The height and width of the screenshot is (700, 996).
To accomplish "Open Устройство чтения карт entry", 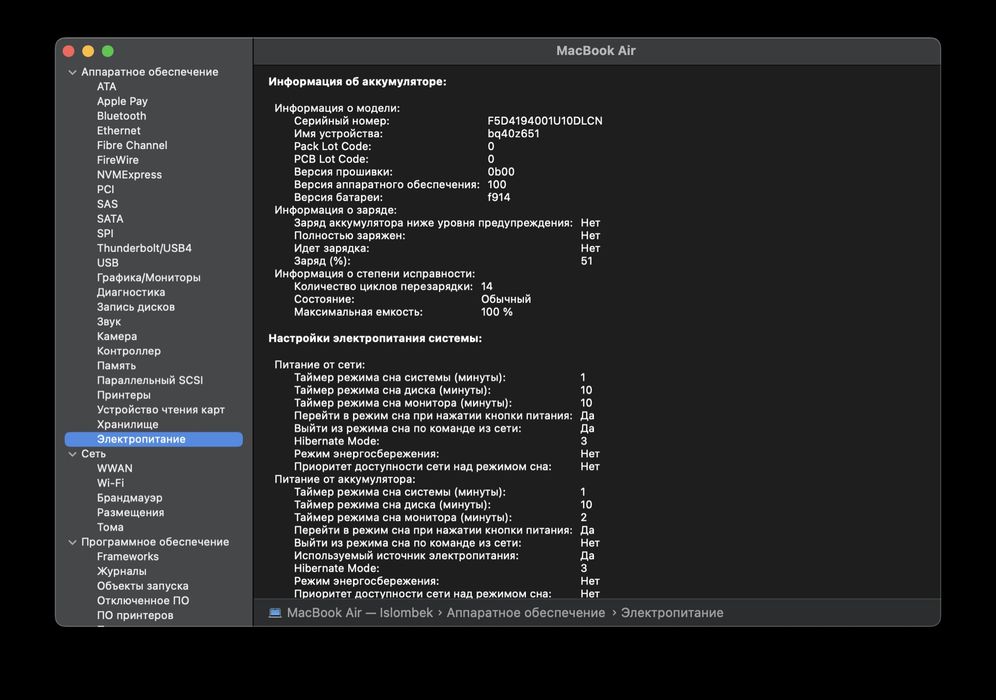I will 161,410.
